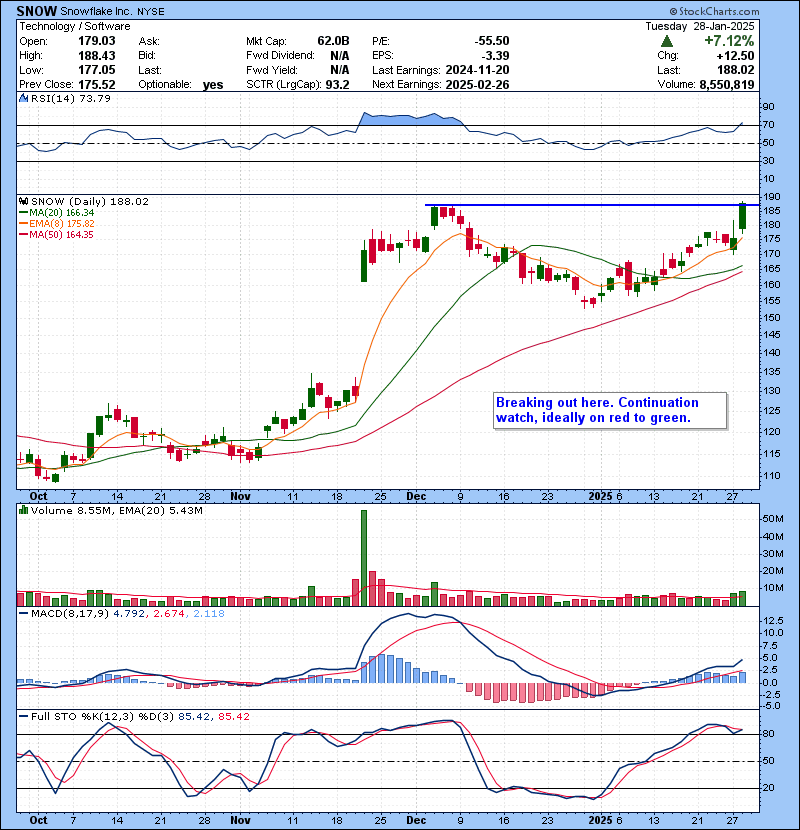
Task: Click the Dec label on price chart axis
Action: point(416,497)
